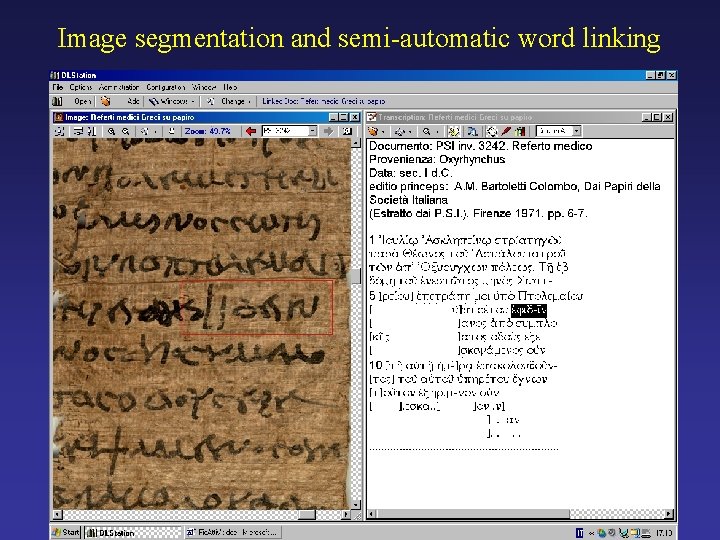This screenshot has height=540, width=720.
Task: Click the Open toolbar button
Action: click(x=83, y=101)
